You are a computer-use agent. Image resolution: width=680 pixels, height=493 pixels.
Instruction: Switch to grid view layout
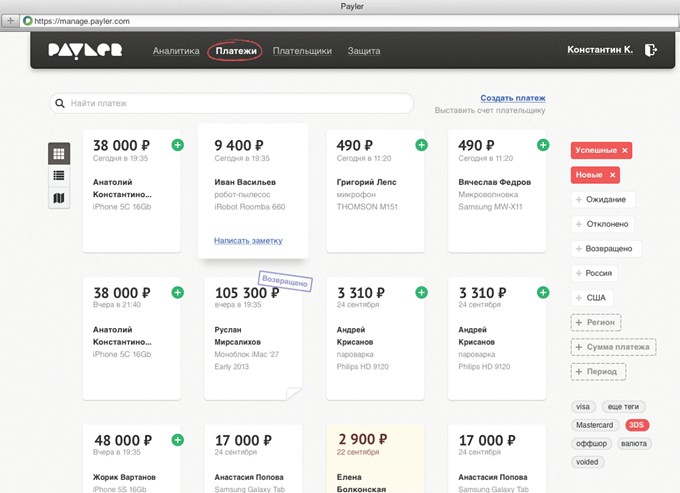click(59, 154)
